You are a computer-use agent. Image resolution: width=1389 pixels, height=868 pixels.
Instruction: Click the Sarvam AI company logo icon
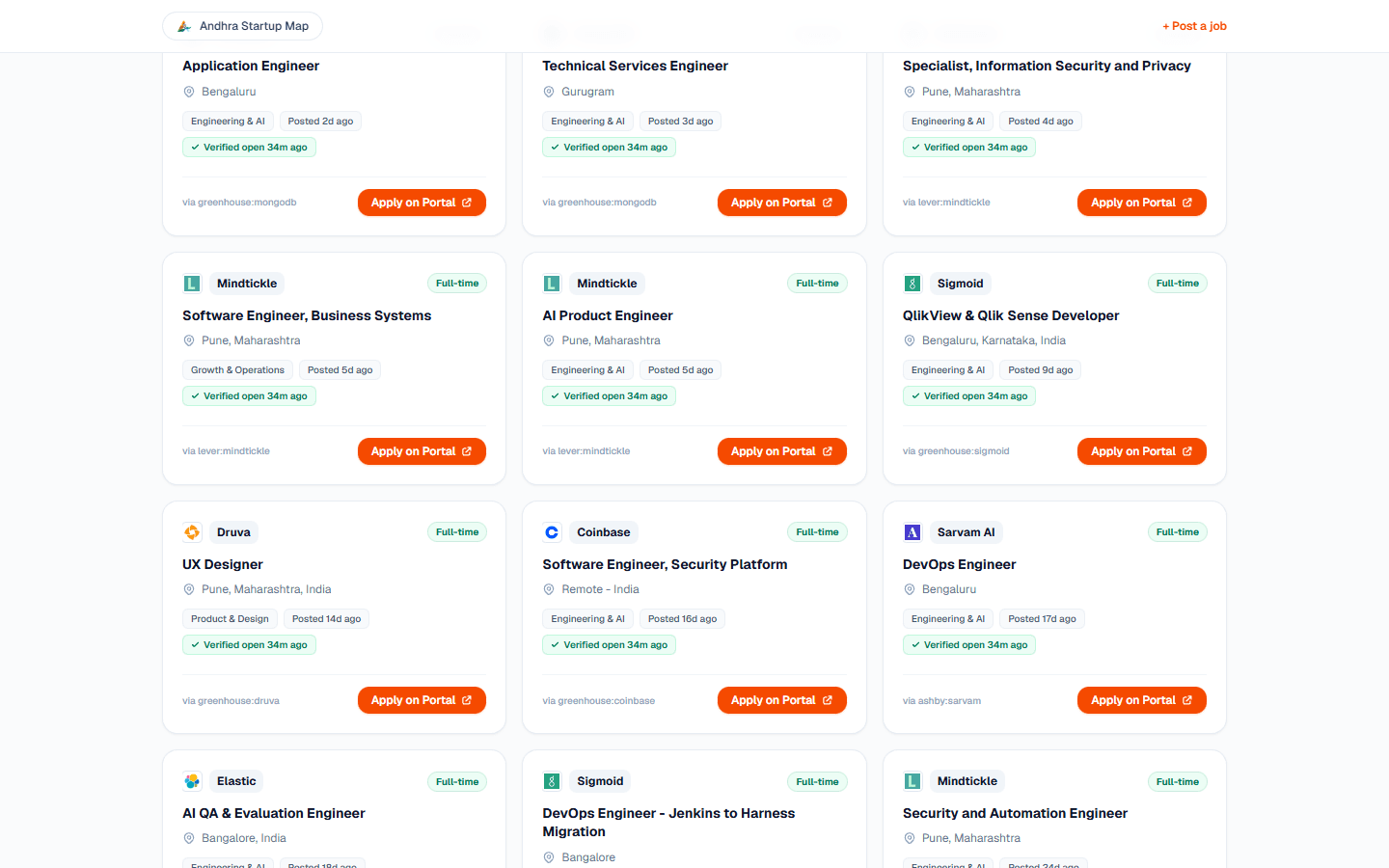click(912, 532)
